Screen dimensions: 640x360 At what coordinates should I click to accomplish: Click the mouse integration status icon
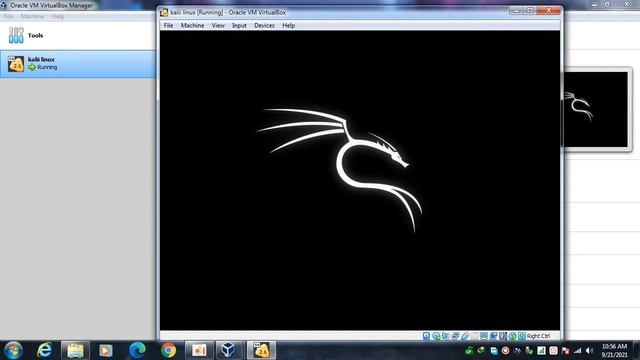512,336
